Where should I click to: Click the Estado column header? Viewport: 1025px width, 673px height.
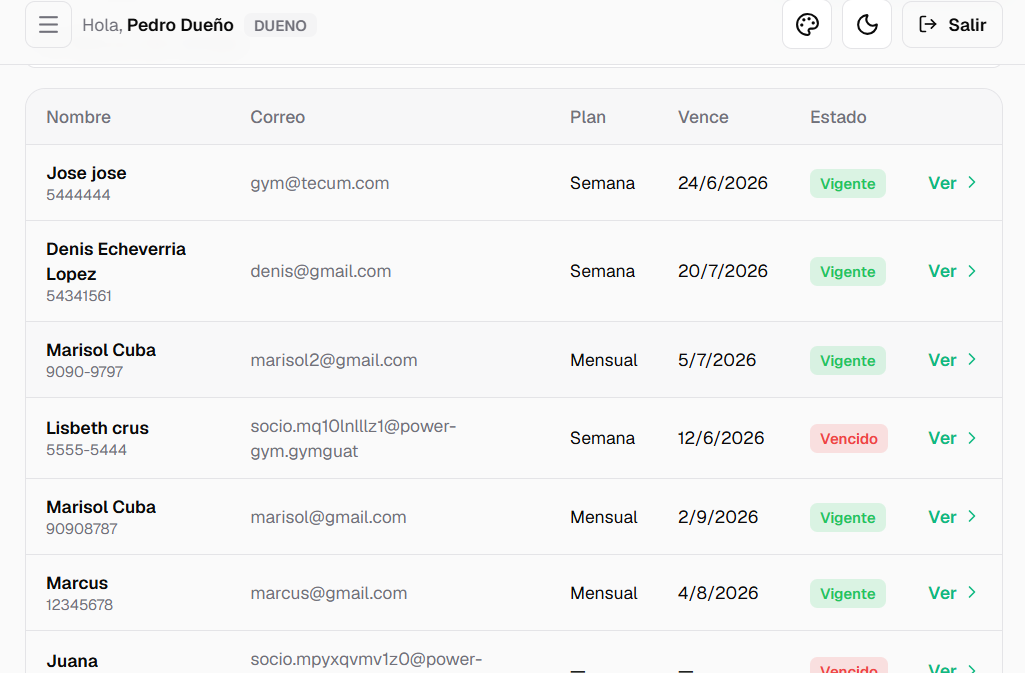[838, 117]
